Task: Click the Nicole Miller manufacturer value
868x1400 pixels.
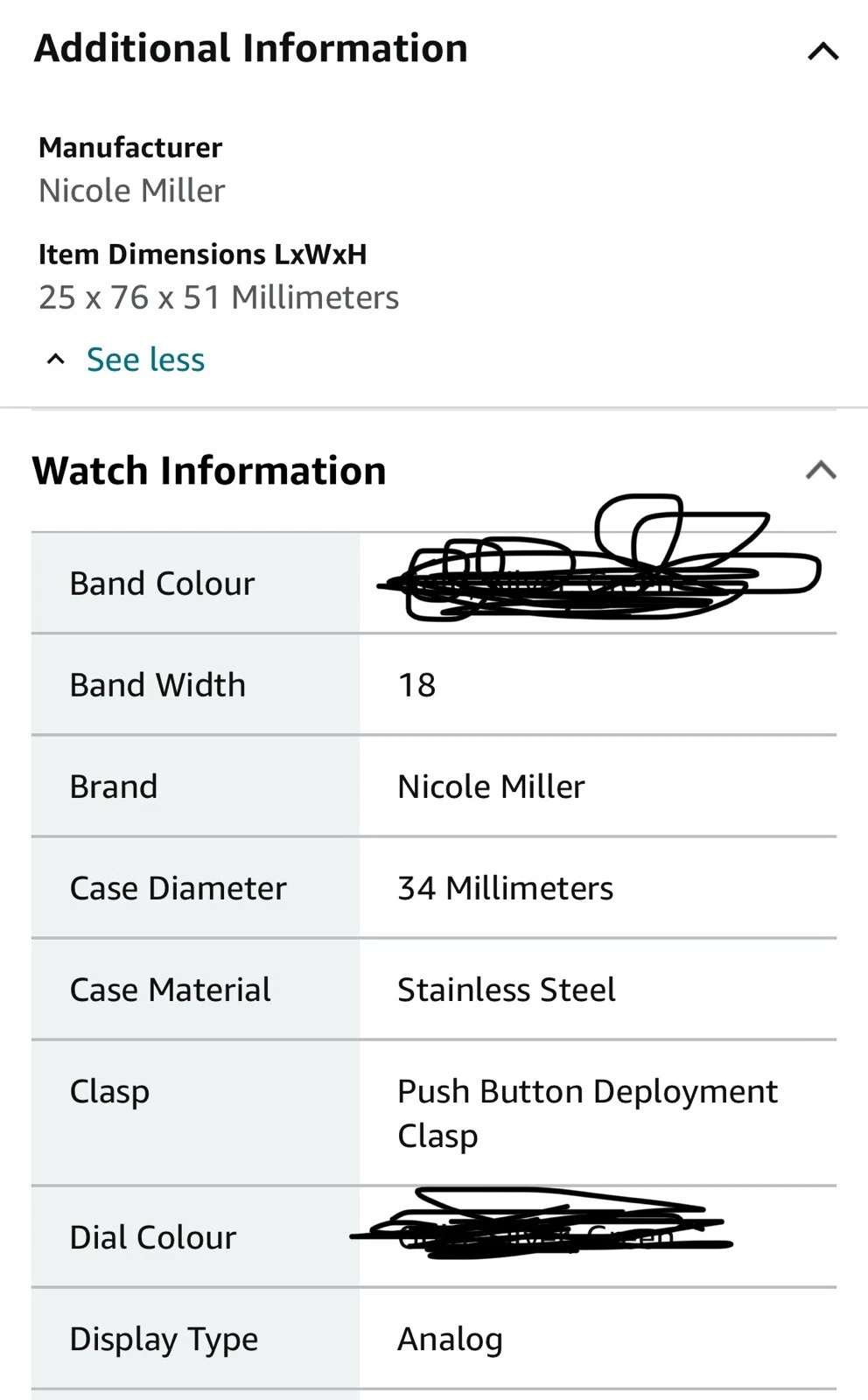Action: click(x=132, y=190)
